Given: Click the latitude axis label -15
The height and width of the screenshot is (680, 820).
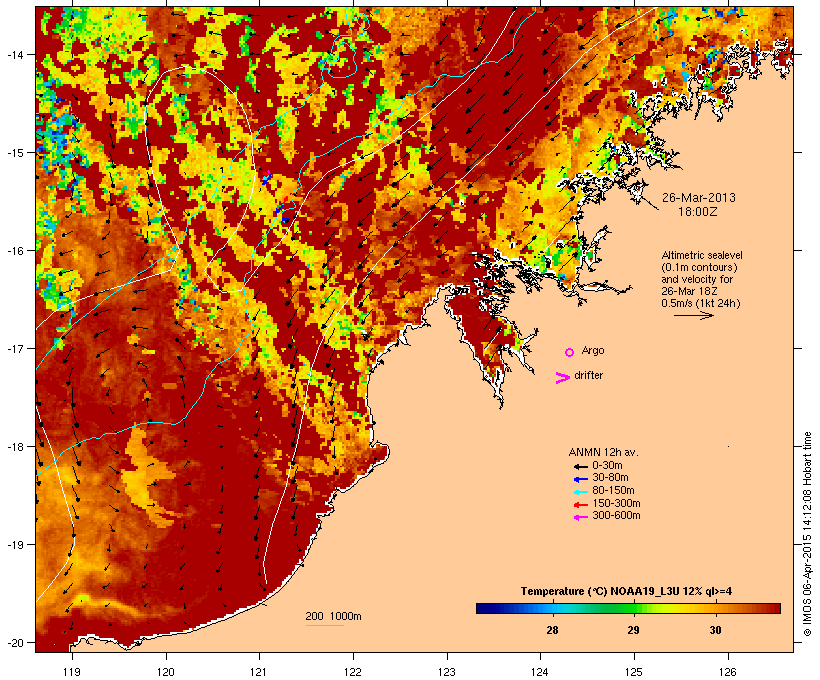Looking at the screenshot, I should [14, 153].
